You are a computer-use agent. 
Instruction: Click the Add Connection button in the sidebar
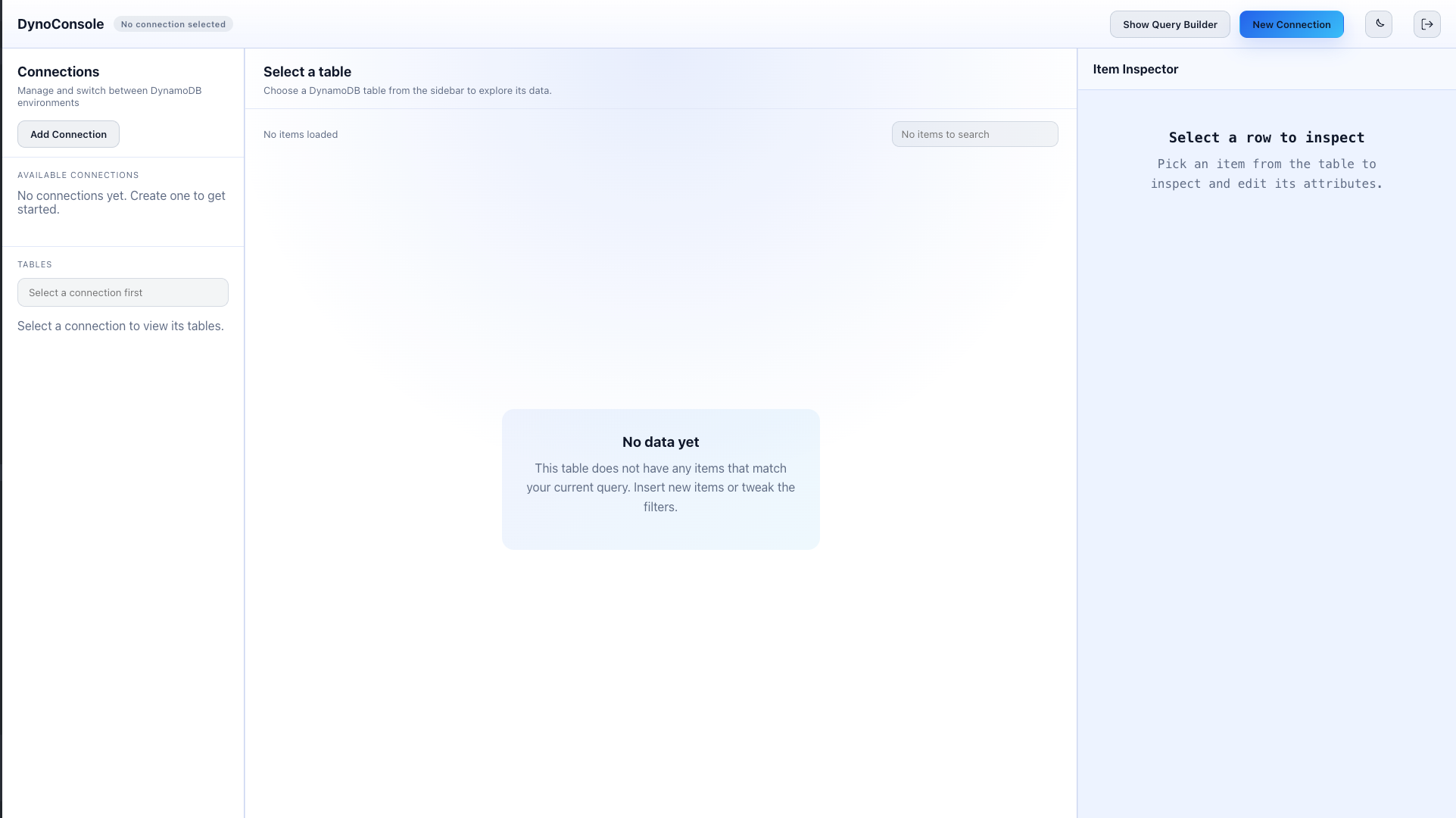(x=68, y=134)
